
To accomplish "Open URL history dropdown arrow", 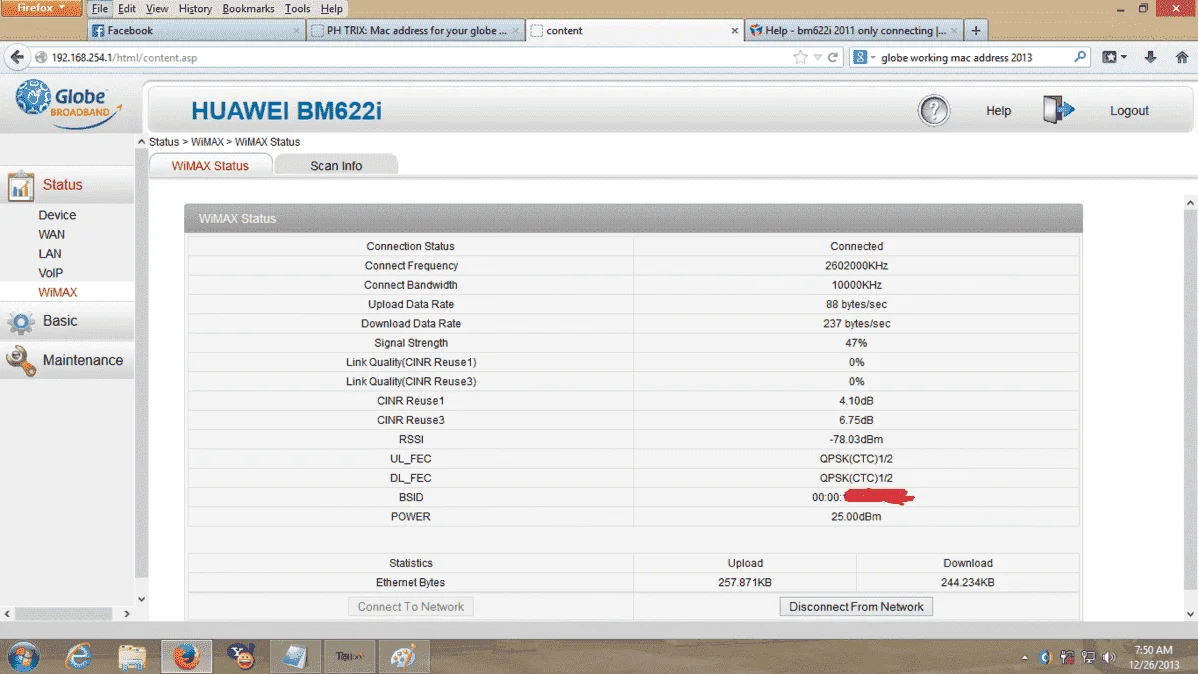I will click(818, 57).
